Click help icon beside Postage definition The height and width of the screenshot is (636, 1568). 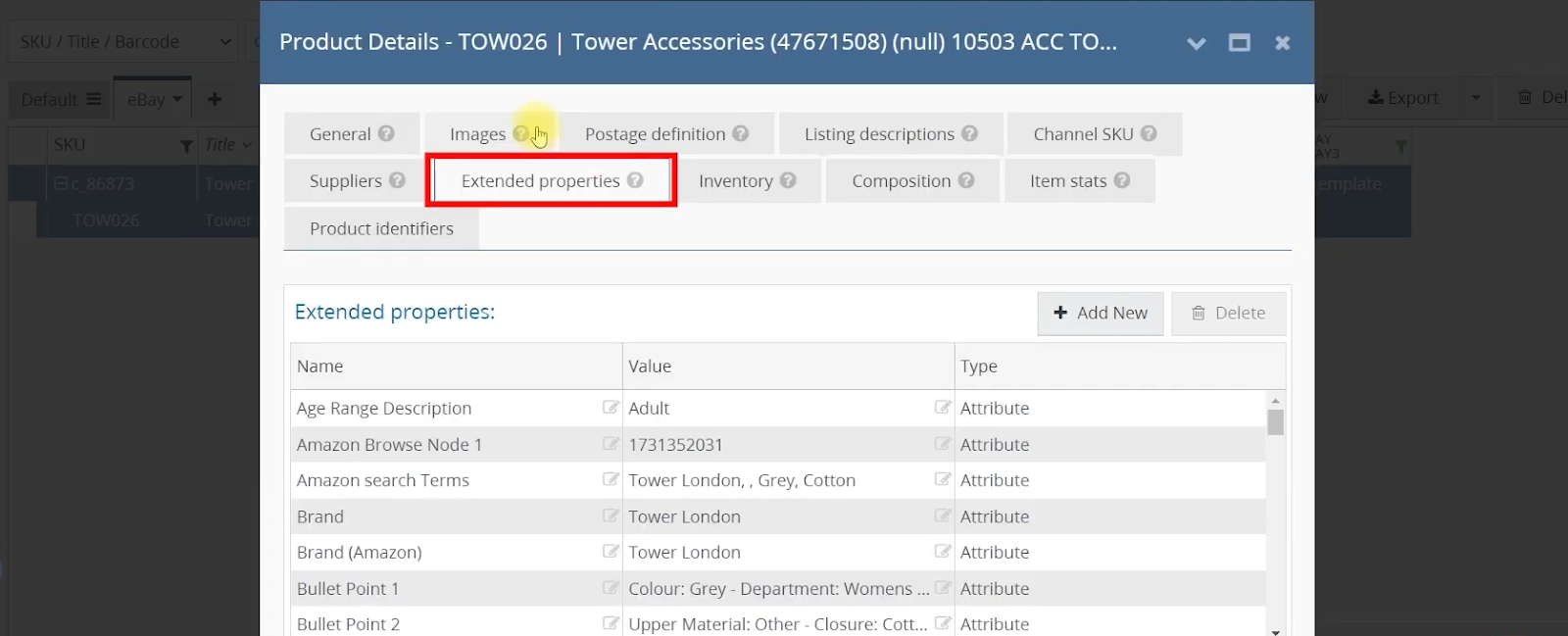point(741,133)
